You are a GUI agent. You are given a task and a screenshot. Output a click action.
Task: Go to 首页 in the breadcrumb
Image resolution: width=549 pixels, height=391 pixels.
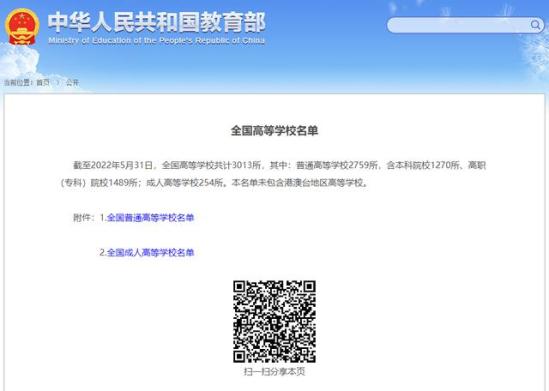pos(43,83)
